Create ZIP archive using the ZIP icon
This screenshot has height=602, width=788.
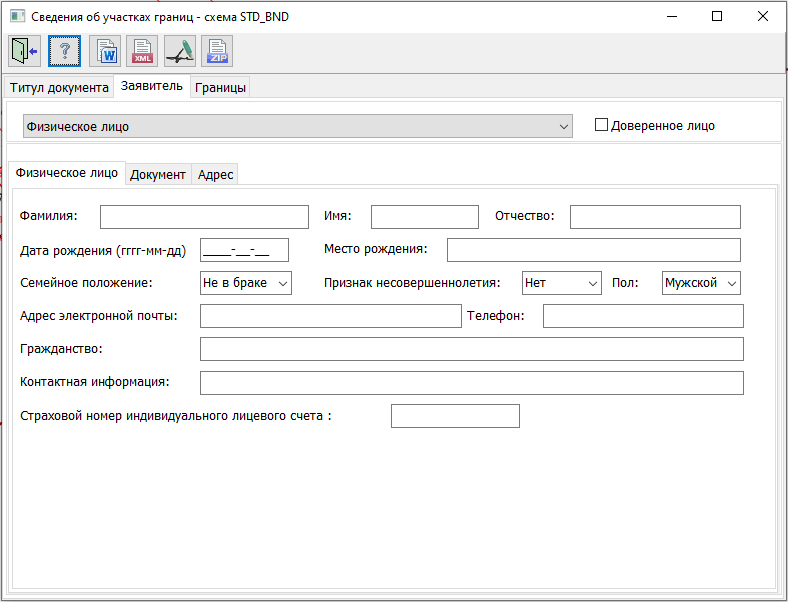tap(217, 50)
